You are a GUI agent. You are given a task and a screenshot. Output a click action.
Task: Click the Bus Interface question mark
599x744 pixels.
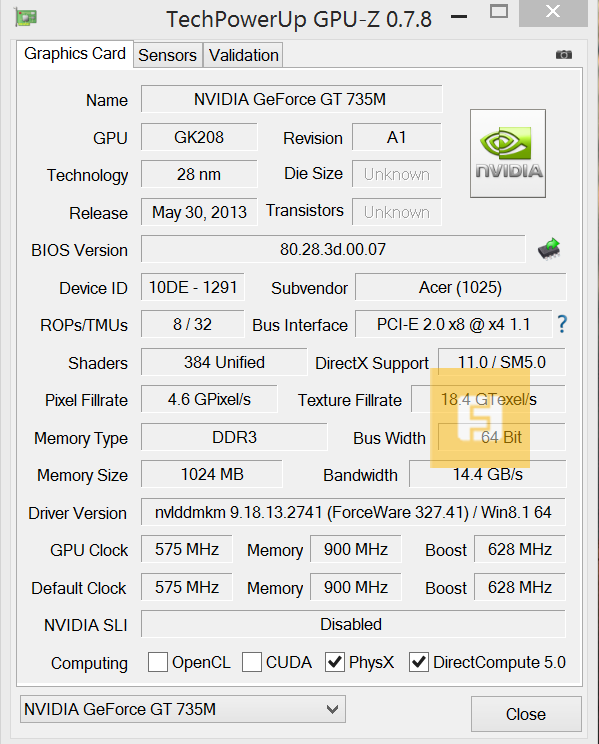point(562,324)
